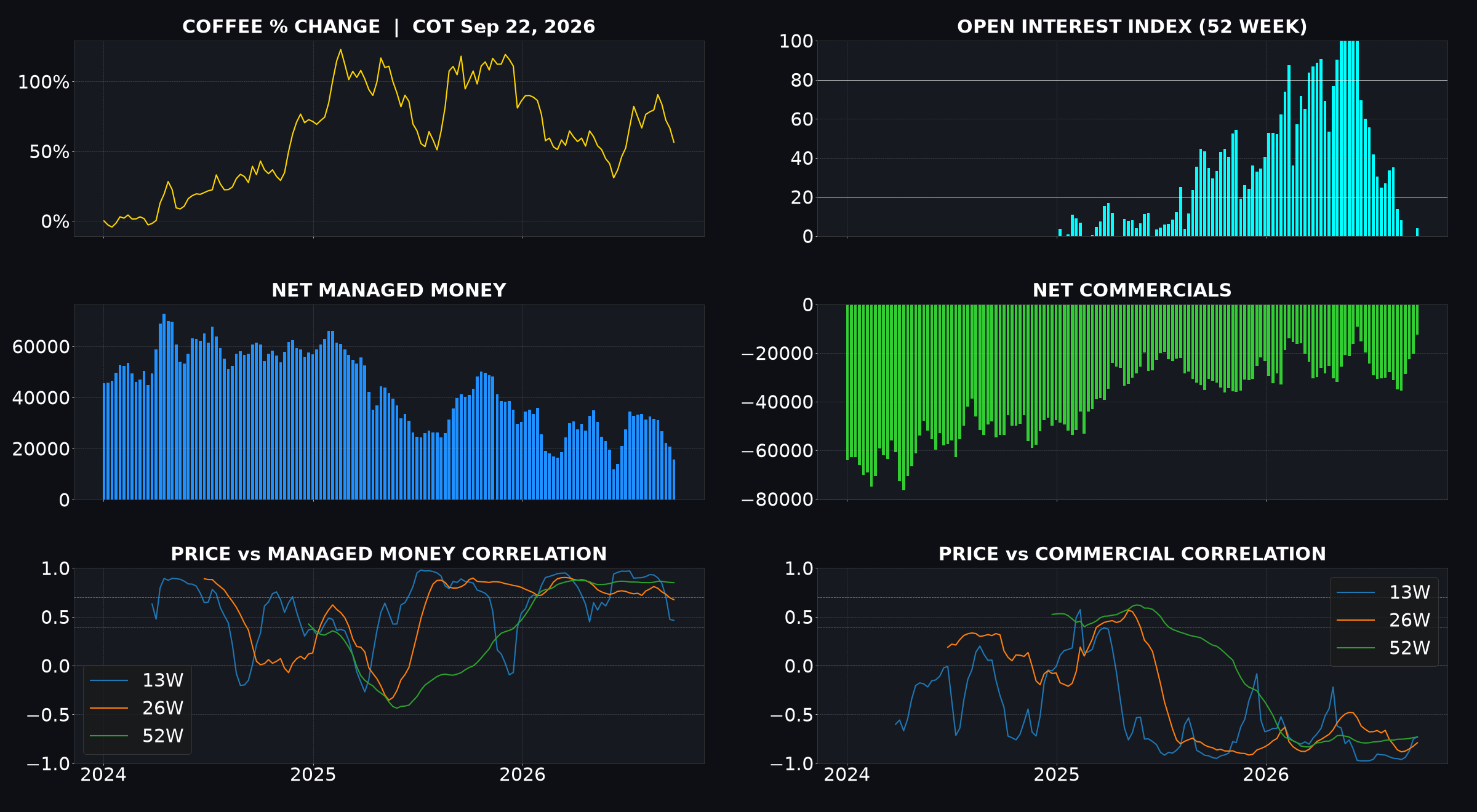Click the OPEN INTEREST INDEX (52 WEEK) title
Viewport: 1477px width, 812px height.
coord(1132,26)
